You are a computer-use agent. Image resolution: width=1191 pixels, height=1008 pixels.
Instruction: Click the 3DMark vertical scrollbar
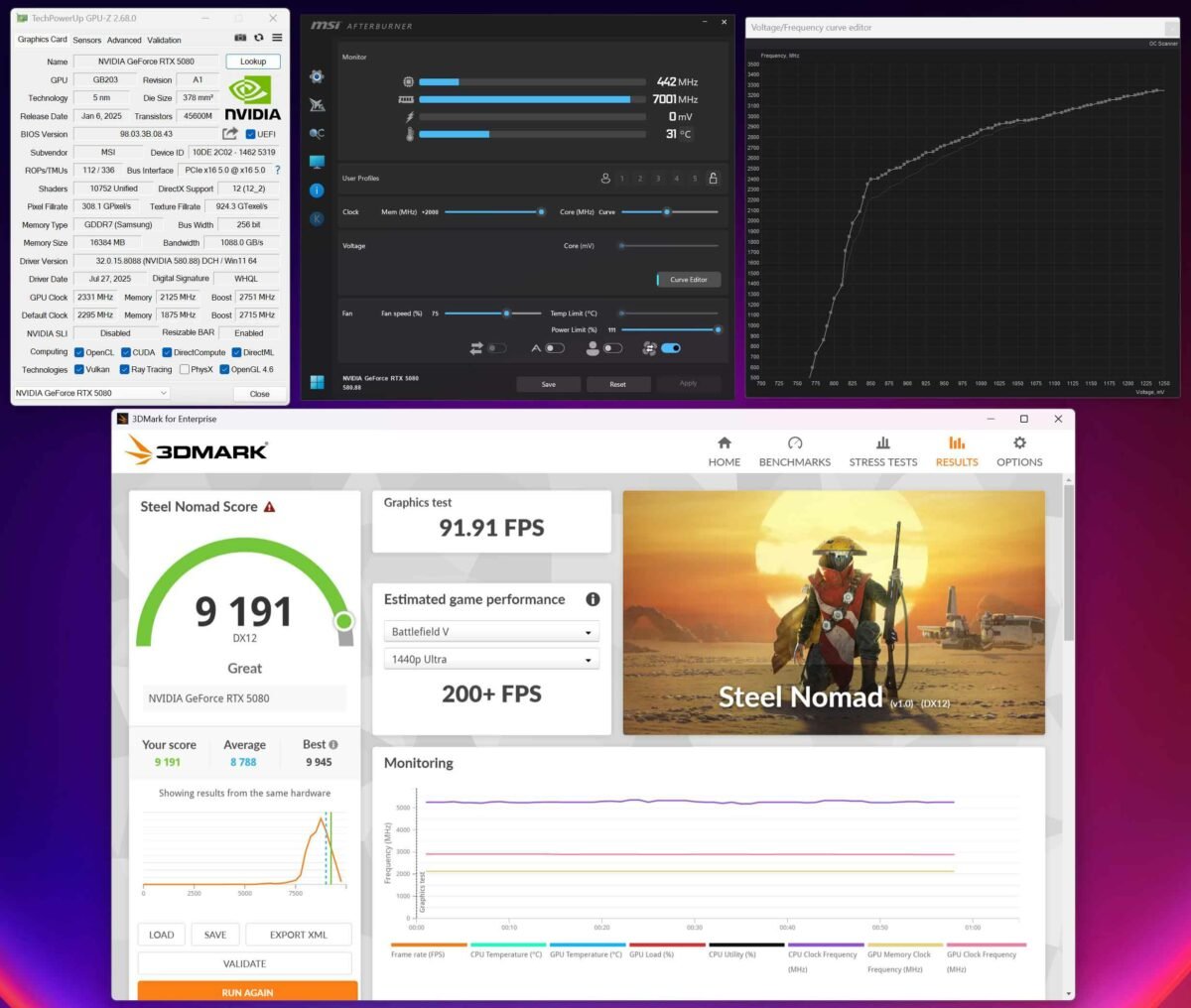coord(1068,564)
